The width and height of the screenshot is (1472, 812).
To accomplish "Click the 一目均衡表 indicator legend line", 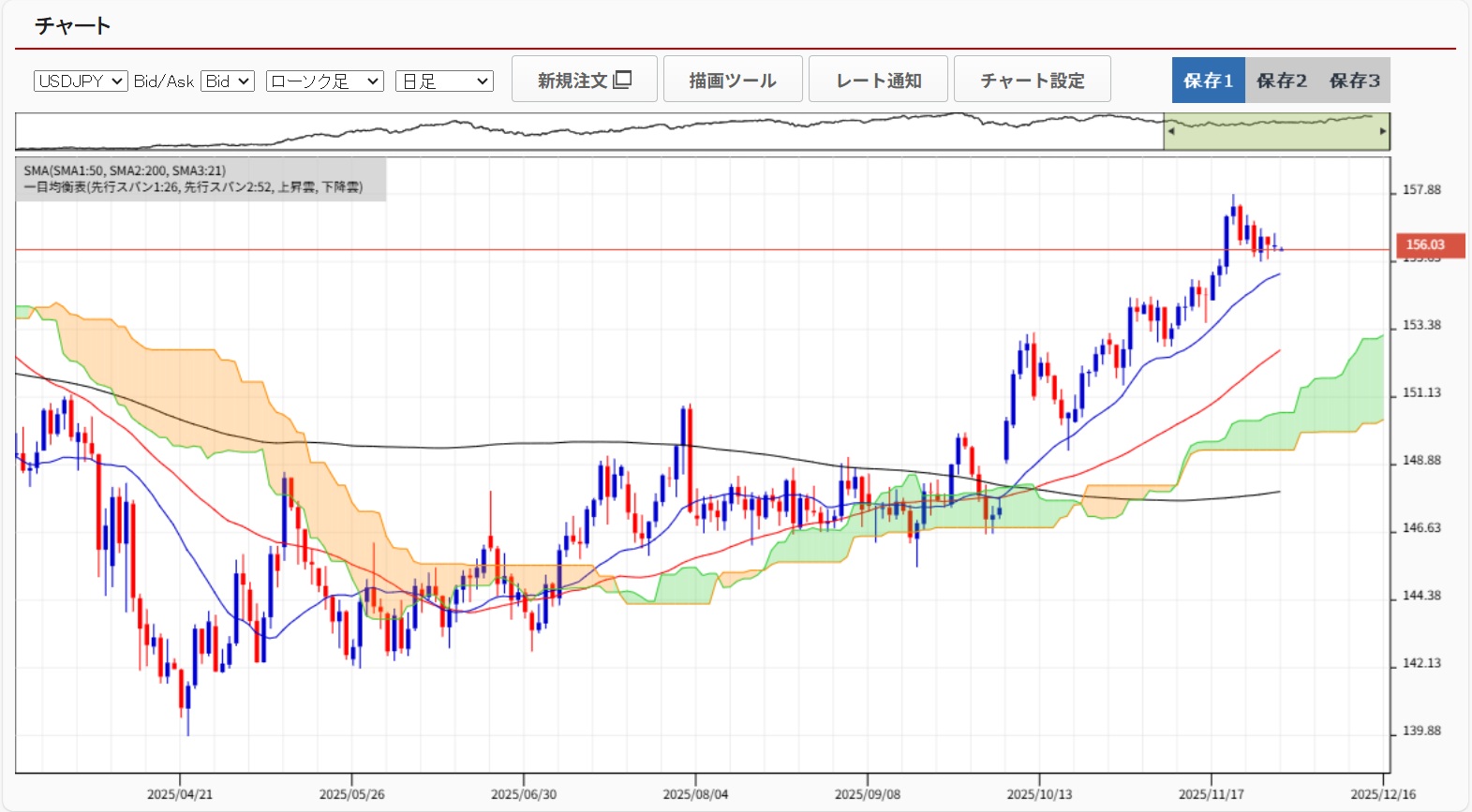I will point(192,187).
